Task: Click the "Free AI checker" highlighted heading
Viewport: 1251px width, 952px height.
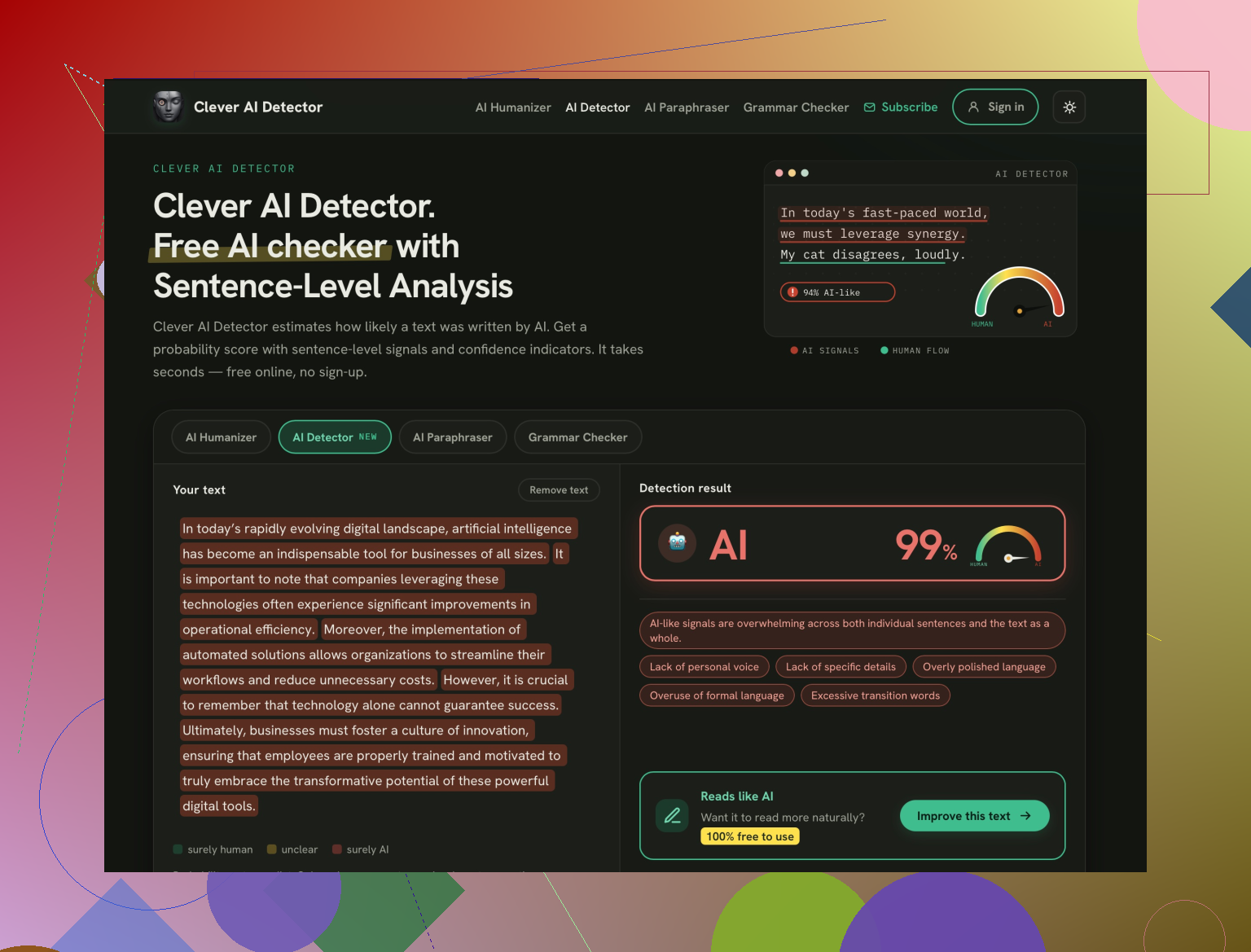Action: (270, 246)
